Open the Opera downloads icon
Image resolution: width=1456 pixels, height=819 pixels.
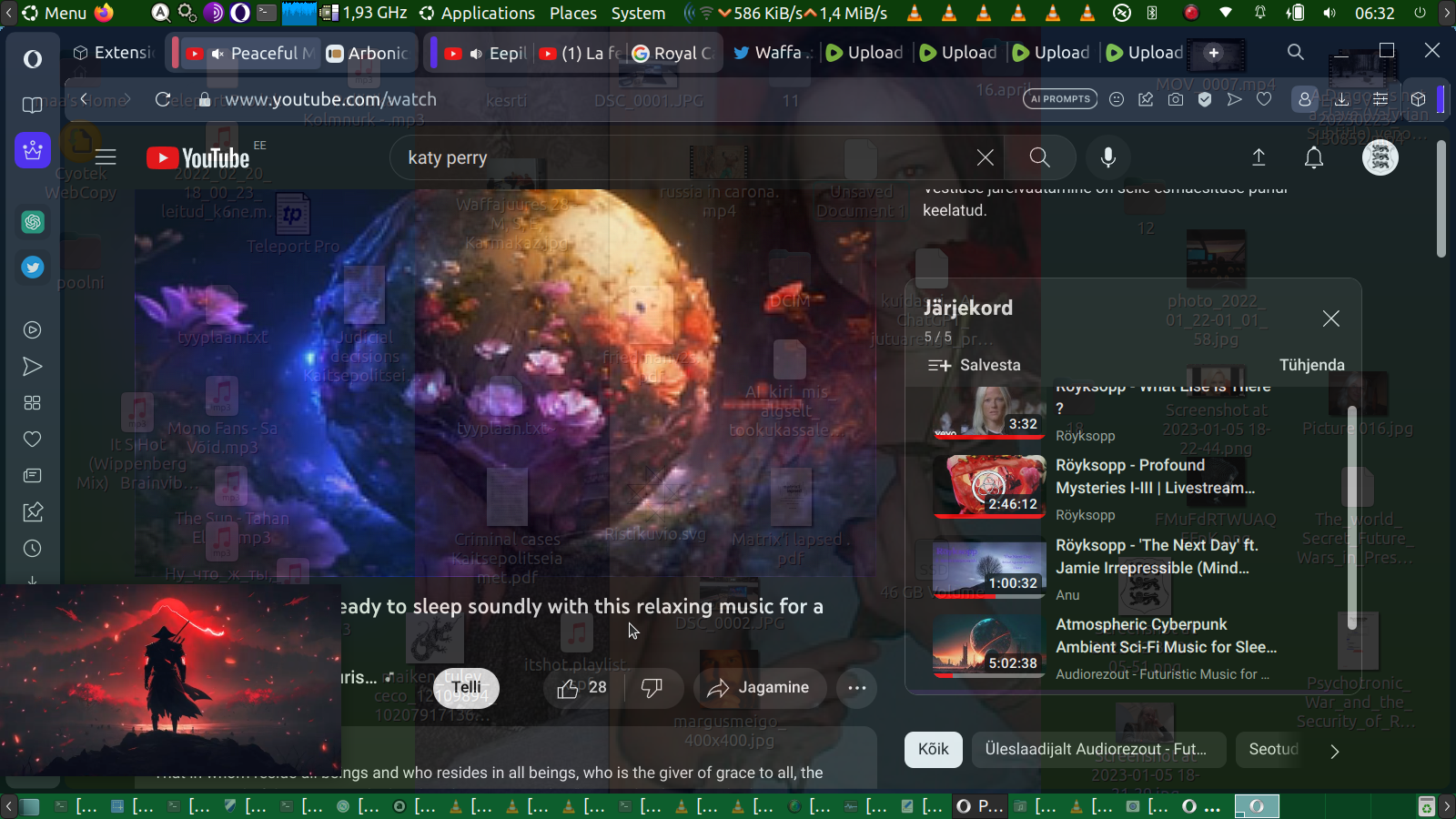click(1342, 99)
